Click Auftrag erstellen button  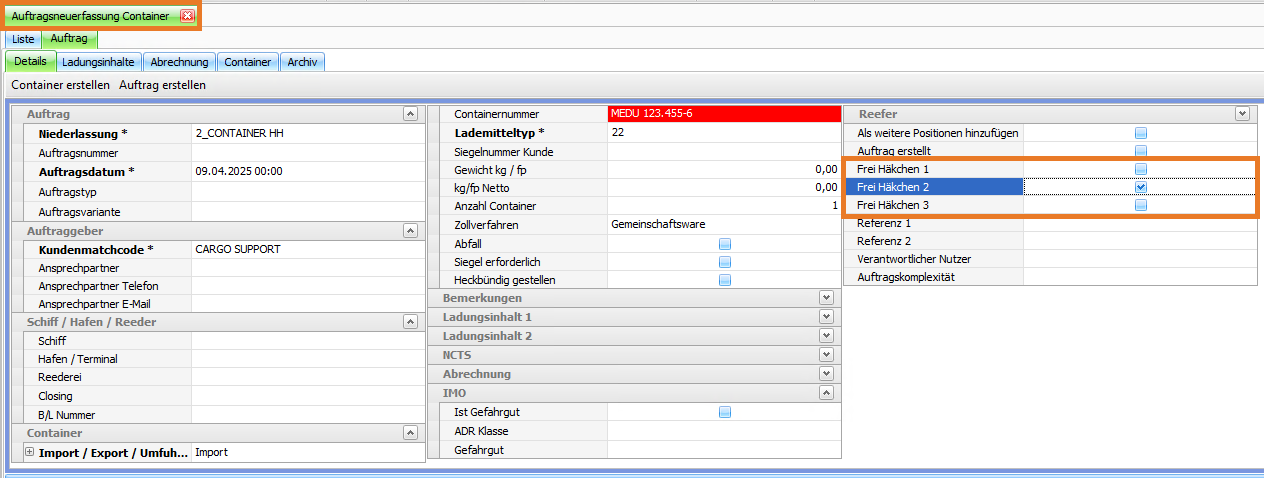click(x=162, y=85)
